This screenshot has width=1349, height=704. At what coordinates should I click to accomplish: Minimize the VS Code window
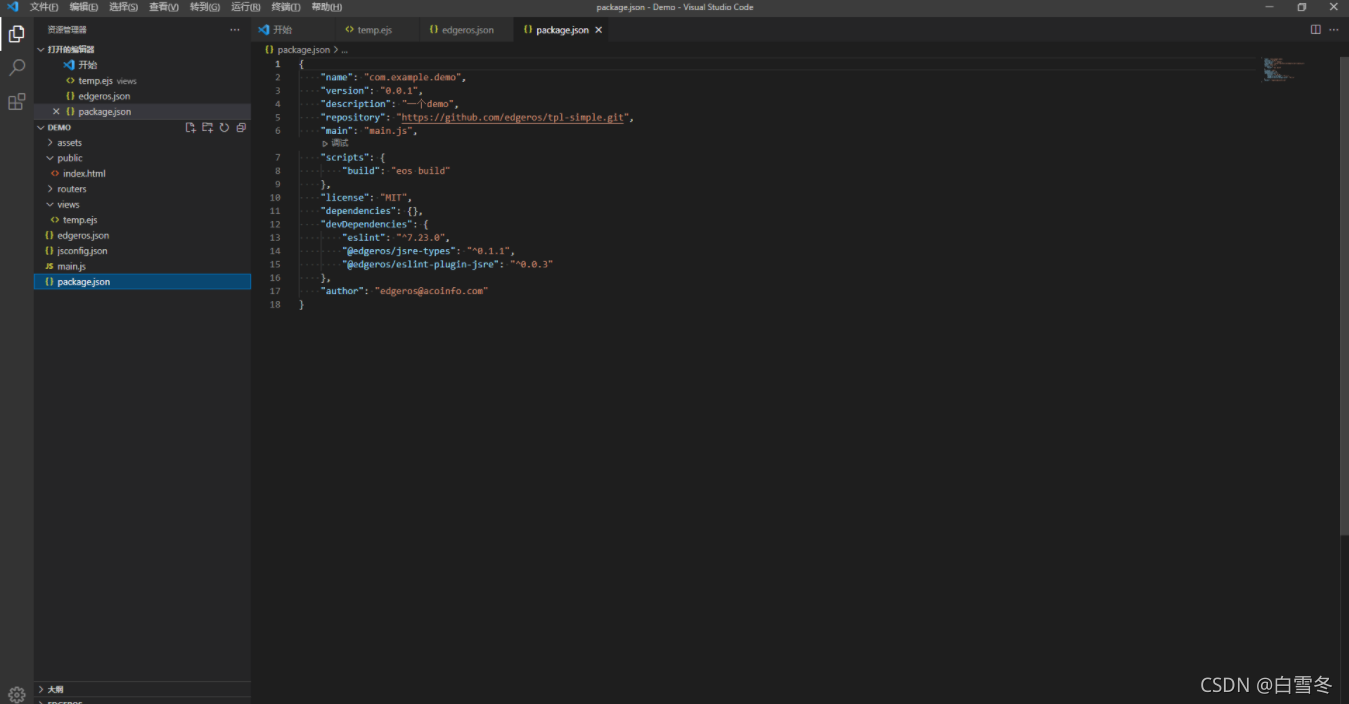click(1270, 7)
